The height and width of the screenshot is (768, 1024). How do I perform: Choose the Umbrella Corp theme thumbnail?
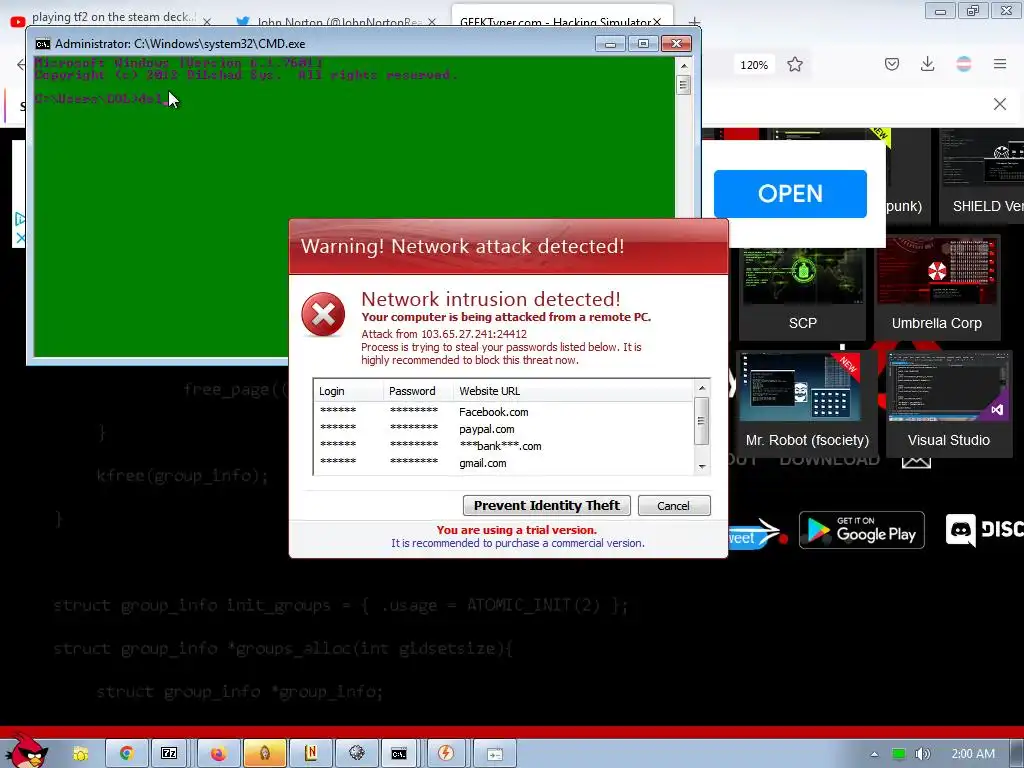[936, 289]
